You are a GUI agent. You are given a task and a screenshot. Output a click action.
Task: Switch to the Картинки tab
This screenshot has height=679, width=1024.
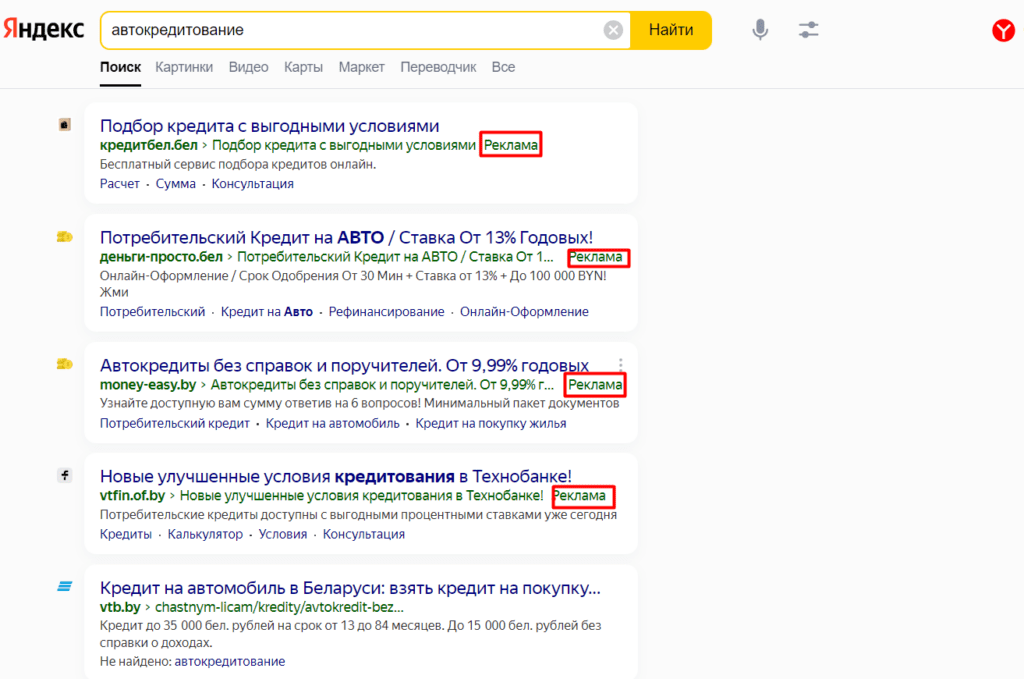[x=184, y=67]
